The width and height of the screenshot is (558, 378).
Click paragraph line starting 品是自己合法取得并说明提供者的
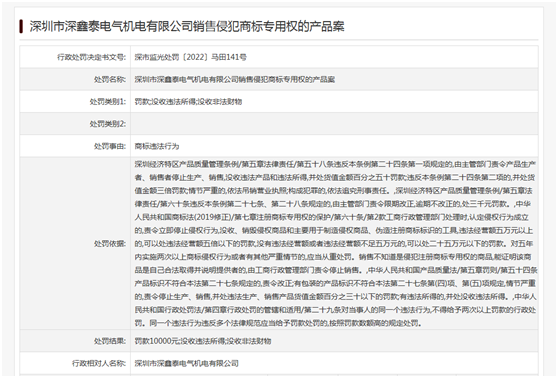pyautogui.click(x=336, y=270)
